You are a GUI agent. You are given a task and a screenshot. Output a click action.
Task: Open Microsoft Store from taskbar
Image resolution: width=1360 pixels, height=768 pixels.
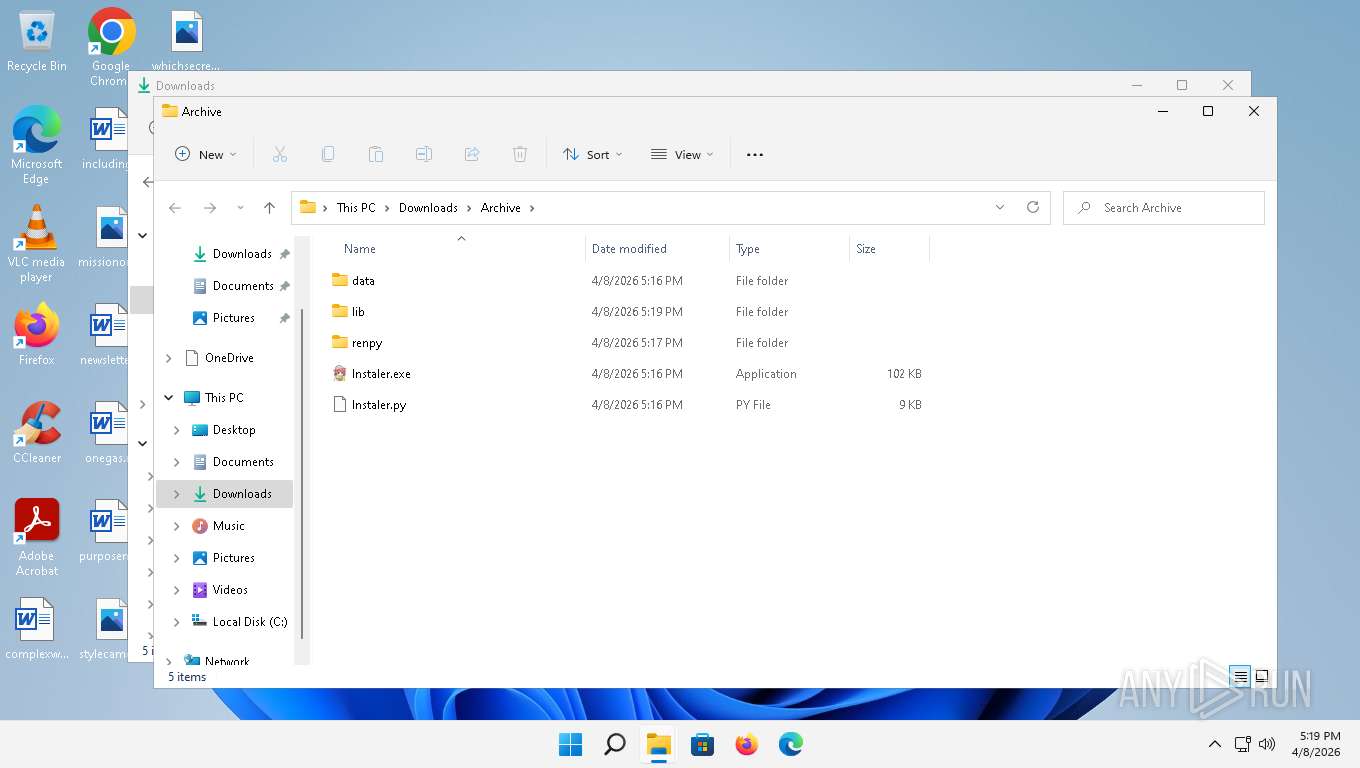pos(703,744)
